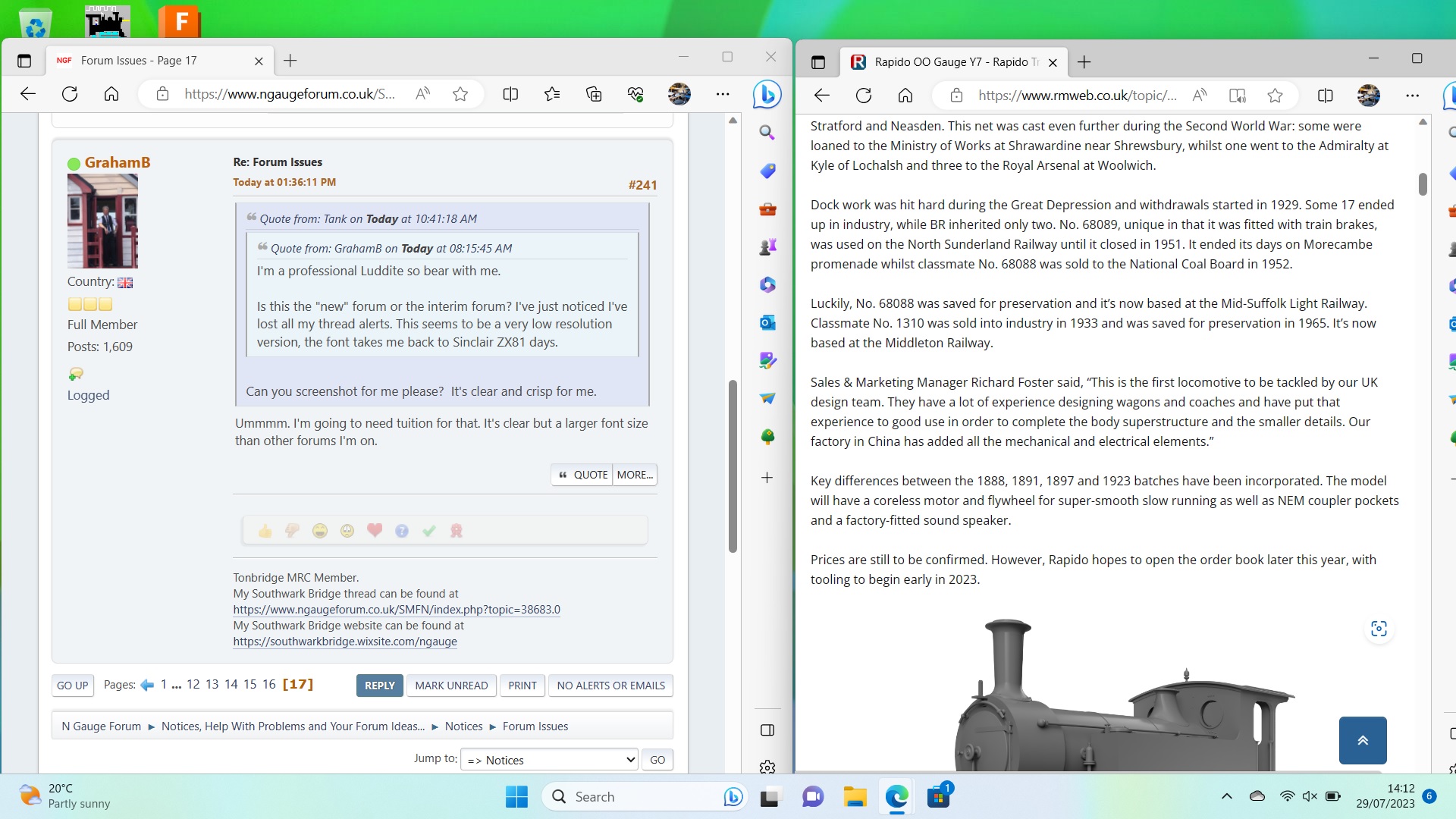Click visual search icon on locomotive image
Screen dimensions: 1456x819
click(1379, 629)
